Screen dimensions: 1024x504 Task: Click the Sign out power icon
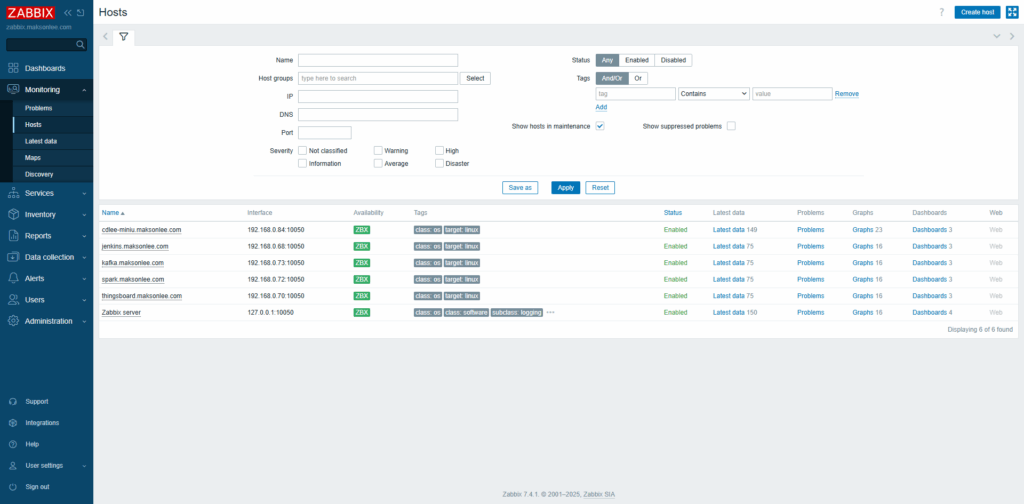13,487
